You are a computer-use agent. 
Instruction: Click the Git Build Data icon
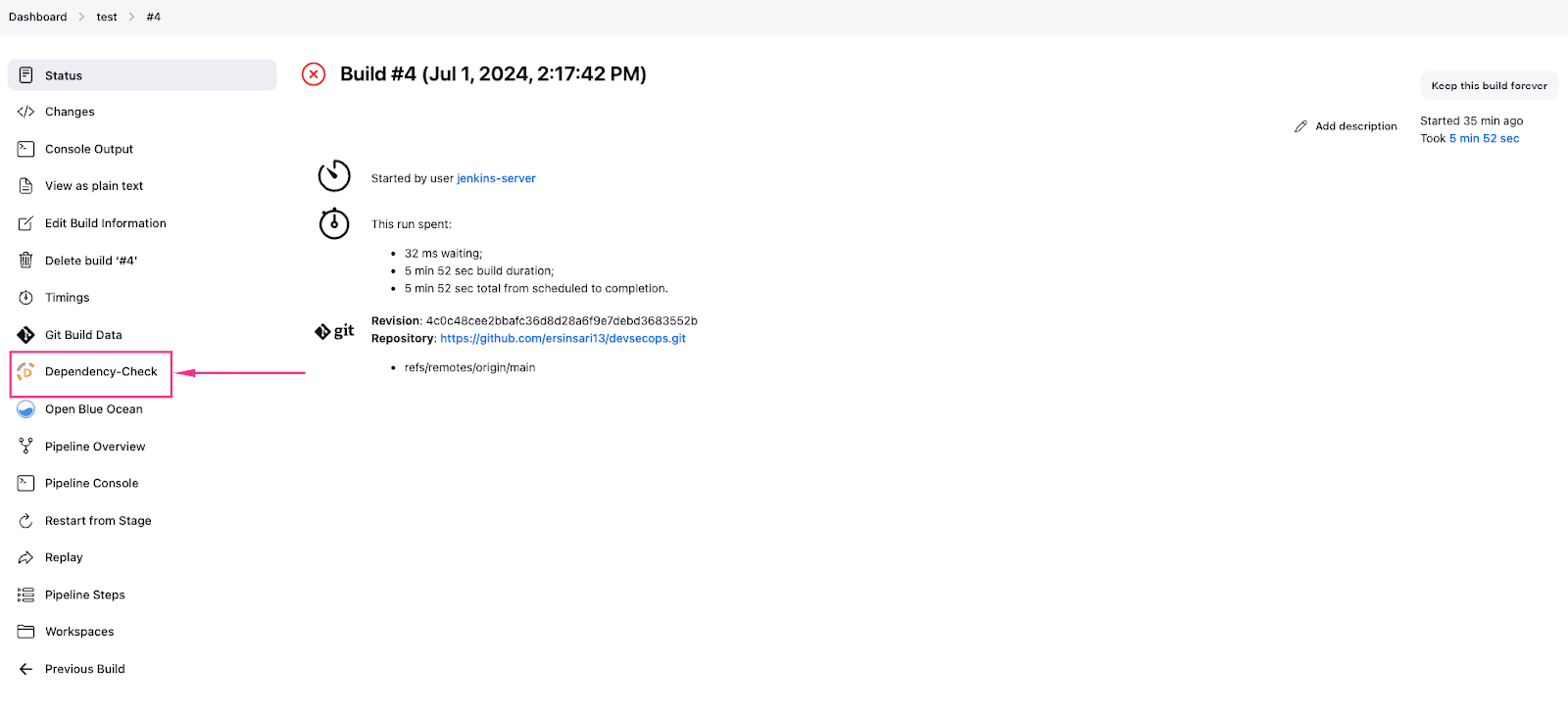(x=26, y=335)
